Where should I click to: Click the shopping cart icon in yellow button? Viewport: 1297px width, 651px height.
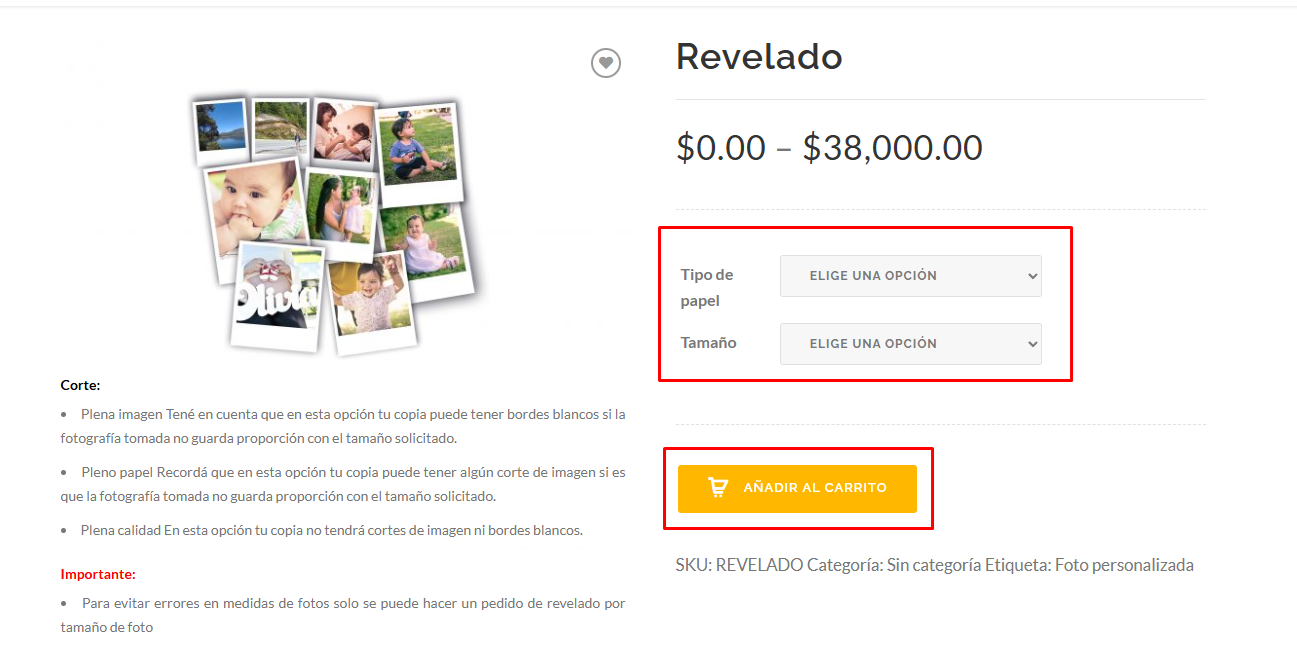tap(718, 488)
